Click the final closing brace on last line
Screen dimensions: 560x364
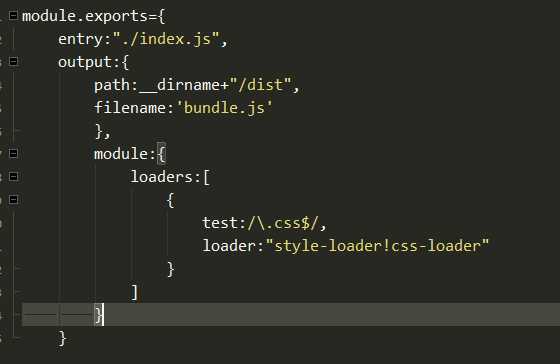62,338
